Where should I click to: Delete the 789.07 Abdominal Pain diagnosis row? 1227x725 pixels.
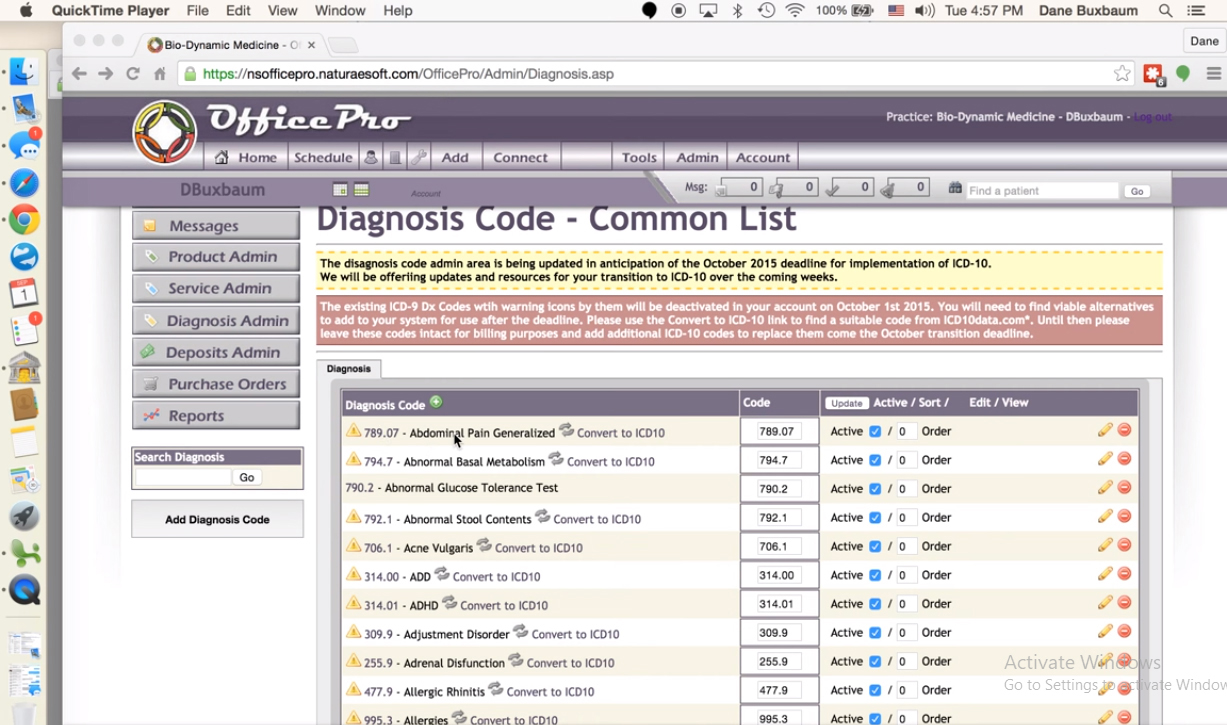coord(1124,430)
